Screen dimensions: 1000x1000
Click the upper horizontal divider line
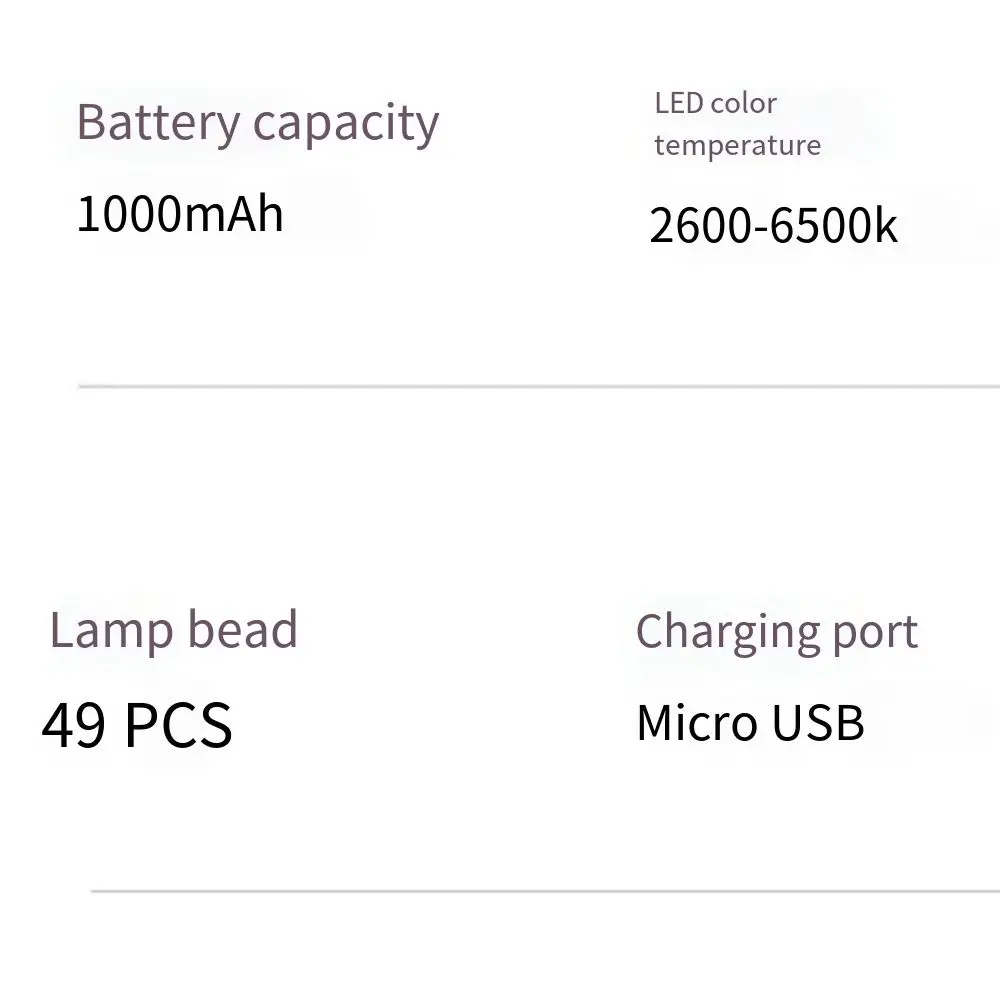coord(539,386)
